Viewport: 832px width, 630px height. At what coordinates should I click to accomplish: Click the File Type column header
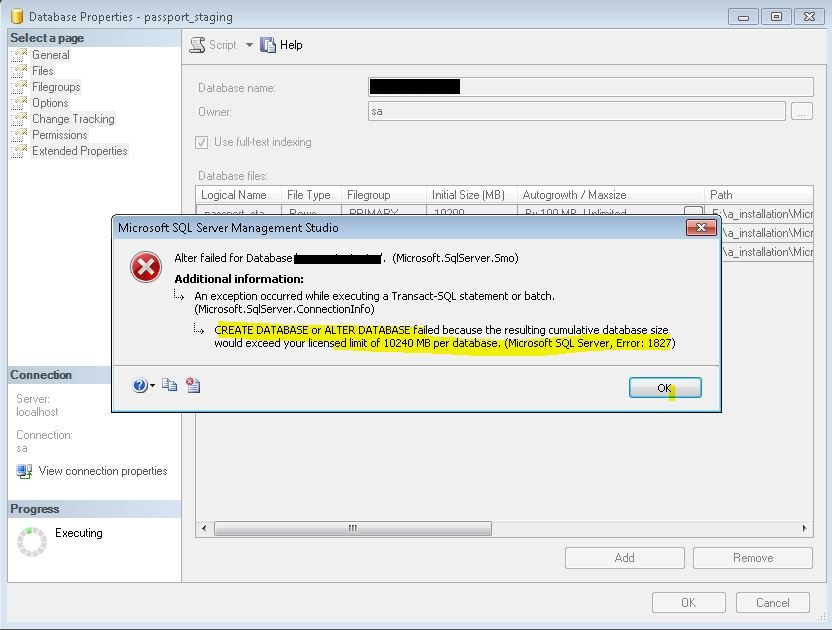(x=309, y=195)
